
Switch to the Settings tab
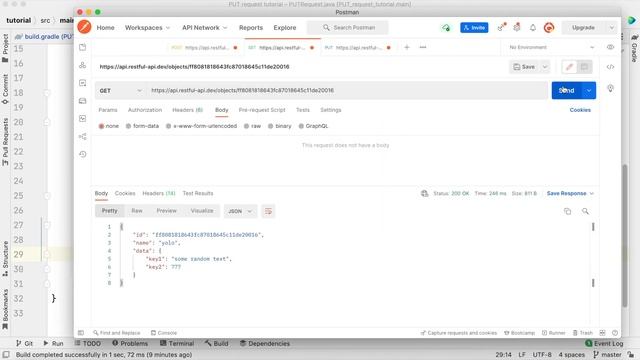(x=331, y=110)
